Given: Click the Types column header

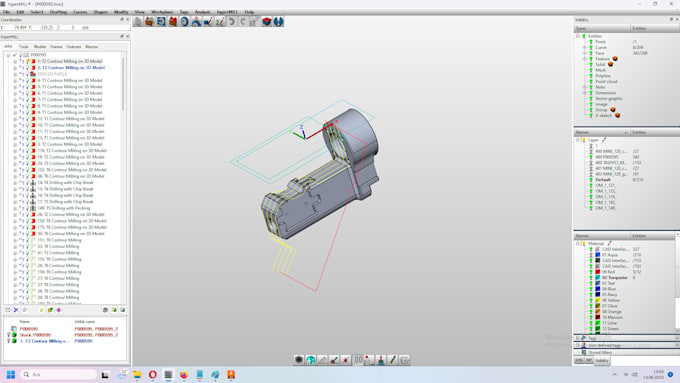Looking at the screenshot, I should 602,29.
